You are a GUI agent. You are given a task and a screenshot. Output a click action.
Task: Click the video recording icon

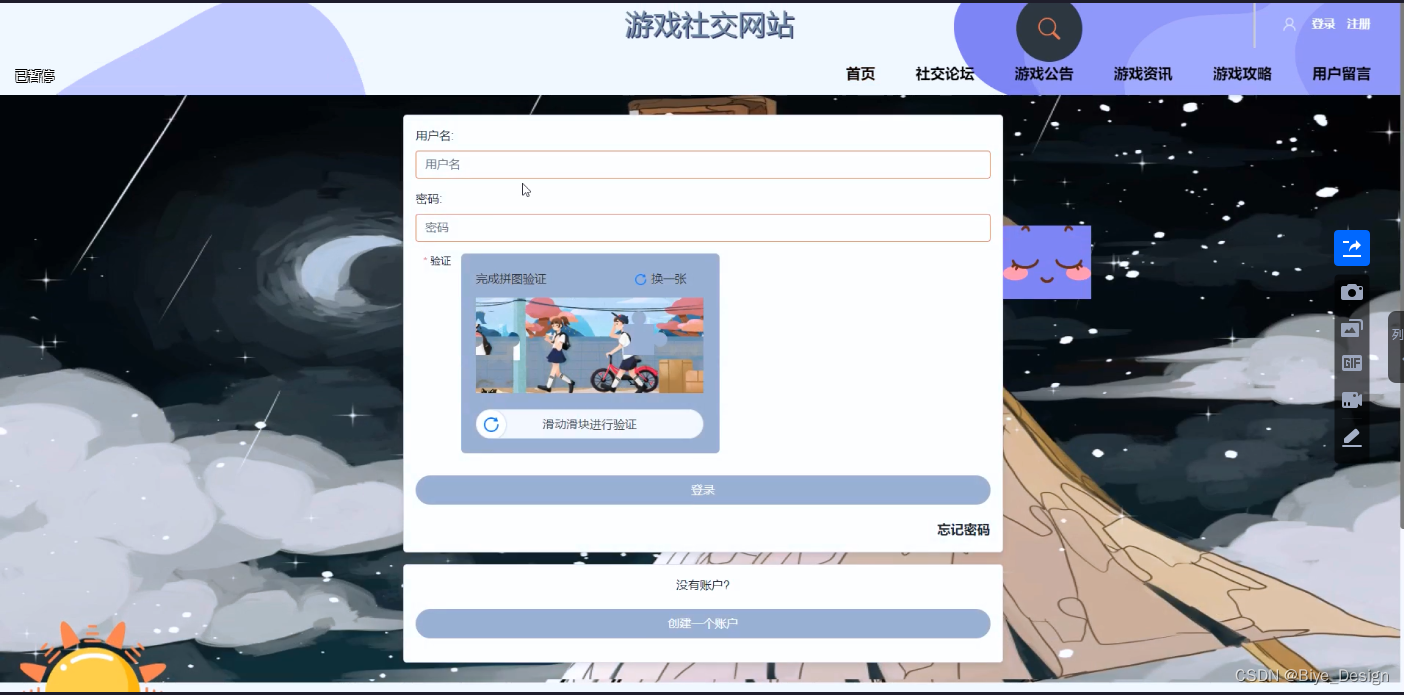[1352, 400]
